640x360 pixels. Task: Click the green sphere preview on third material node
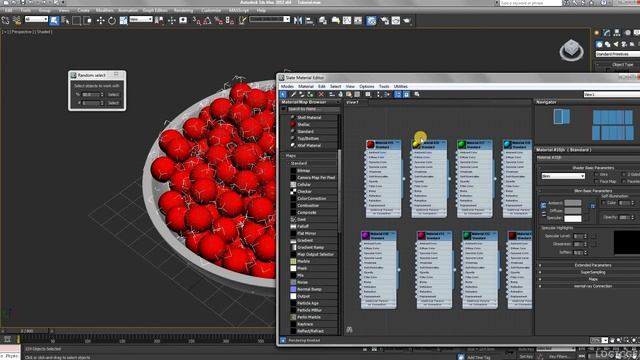click(462, 144)
